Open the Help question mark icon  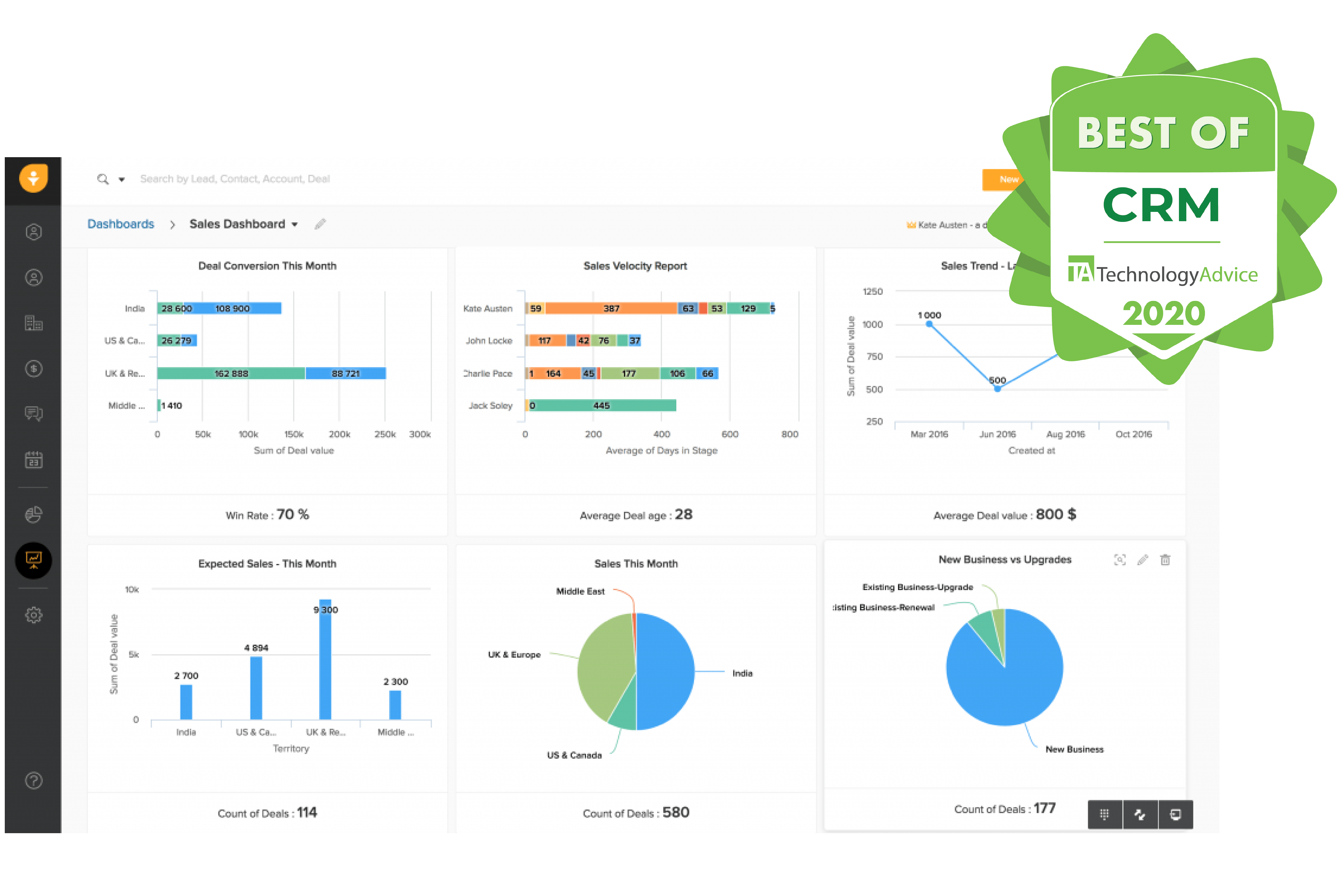pyautogui.click(x=34, y=781)
